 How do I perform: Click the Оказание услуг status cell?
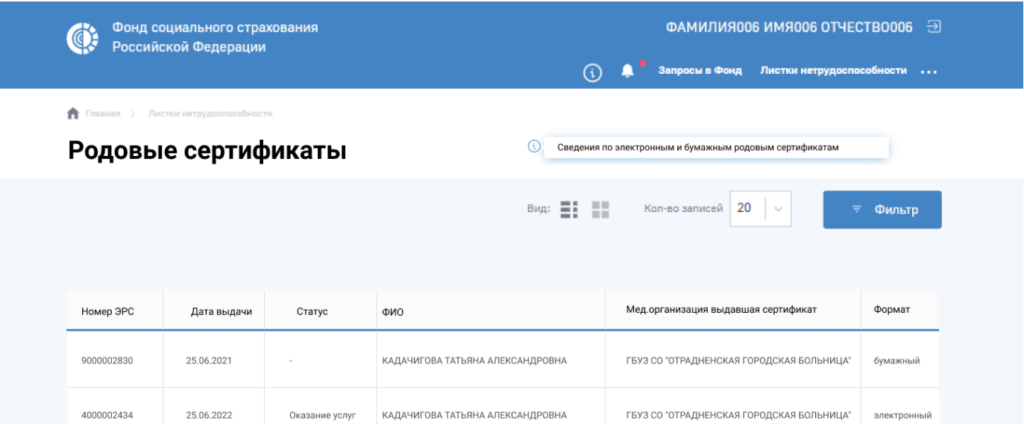tap(323, 415)
